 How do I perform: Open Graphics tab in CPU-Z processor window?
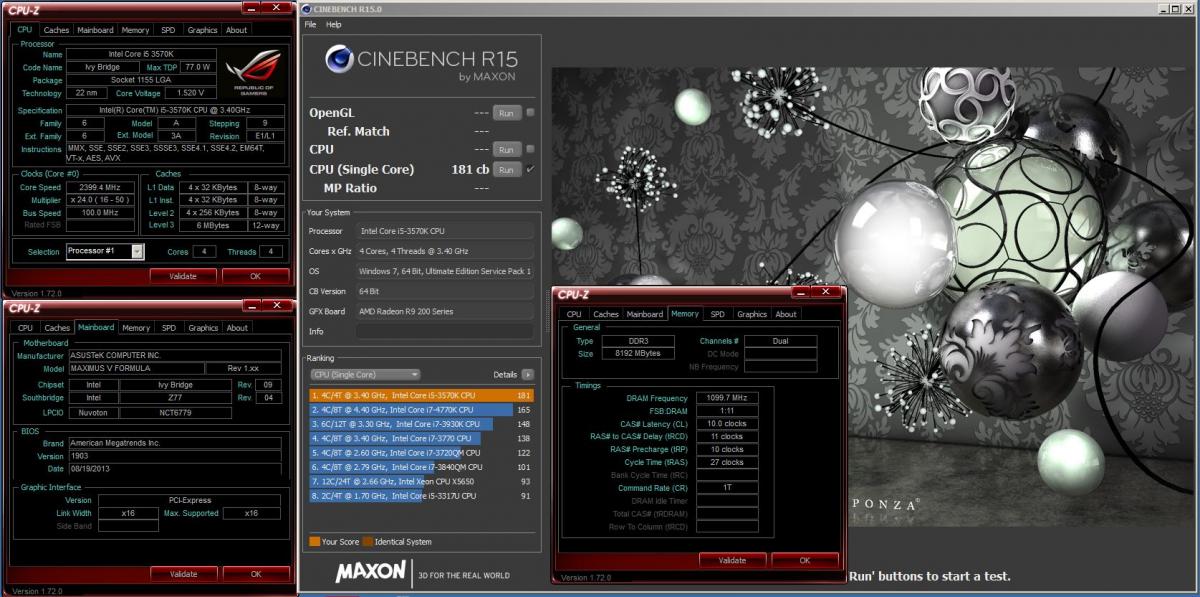point(203,30)
